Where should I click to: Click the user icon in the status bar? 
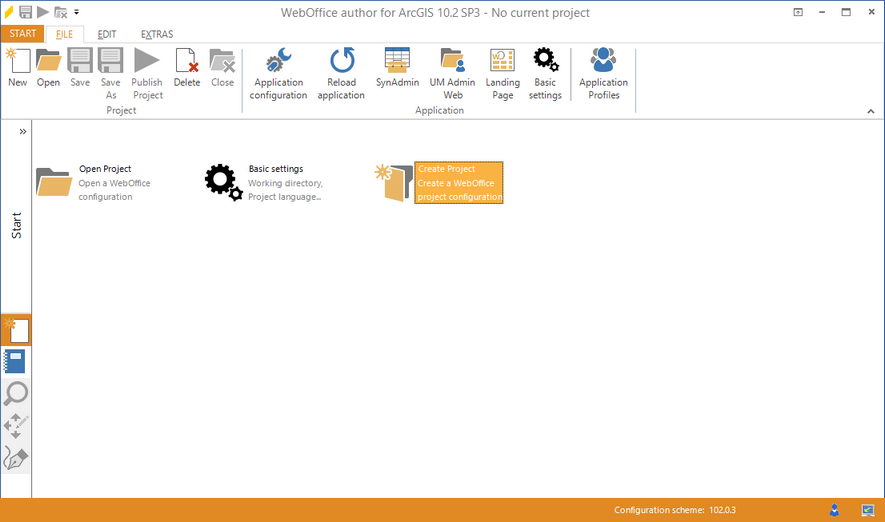tap(834, 510)
